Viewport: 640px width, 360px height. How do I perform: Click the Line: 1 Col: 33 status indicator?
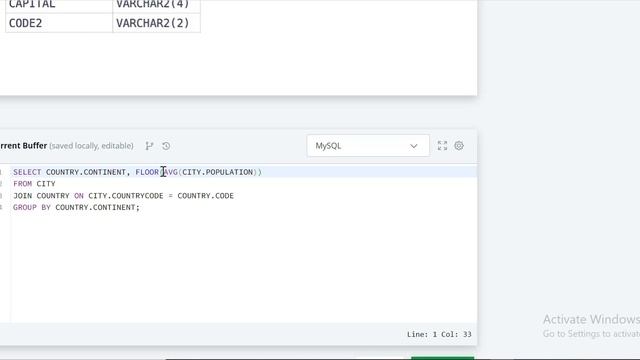(439, 334)
